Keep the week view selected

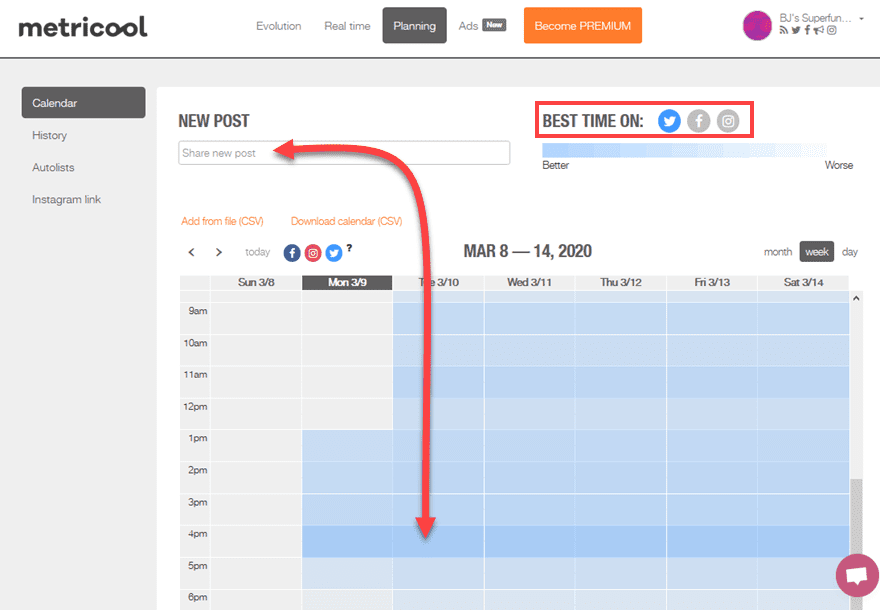pyautogui.click(x=816, y=252)
